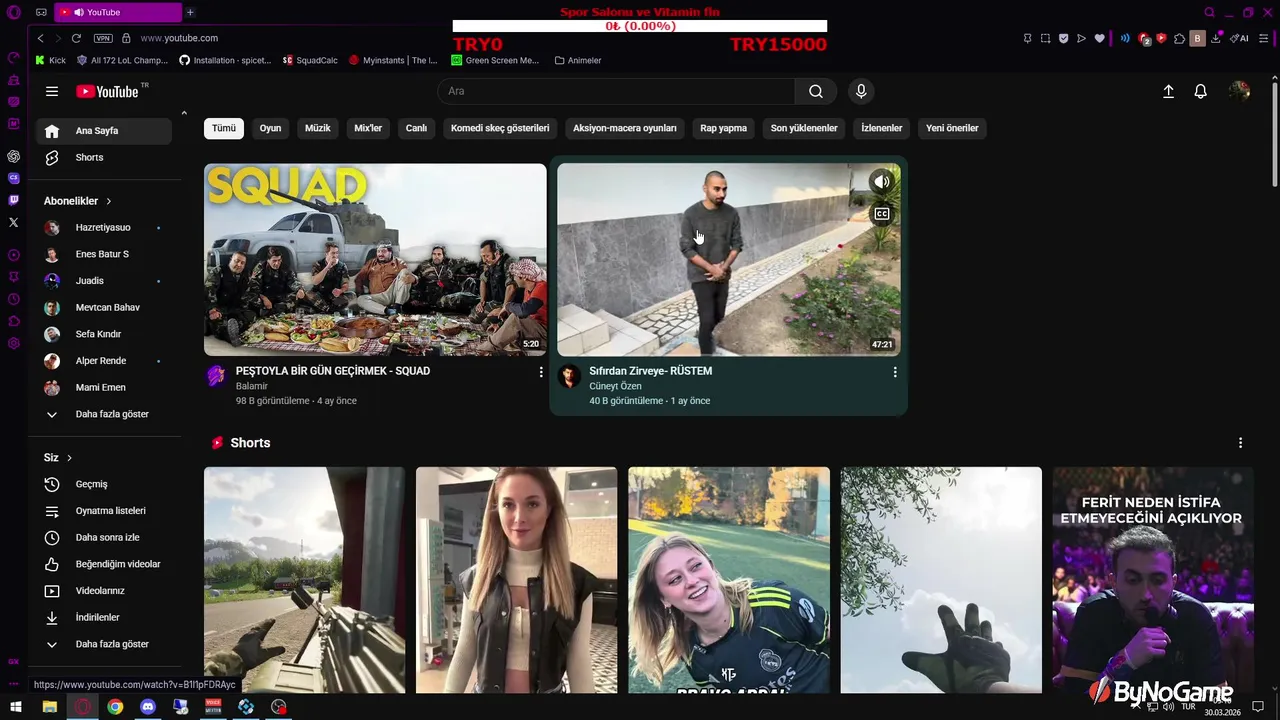Viewport: 1280px width, 720px height.
Task: Select the Mix'ler filter chip
Action: pyautogui.click(x=368, y=128)
